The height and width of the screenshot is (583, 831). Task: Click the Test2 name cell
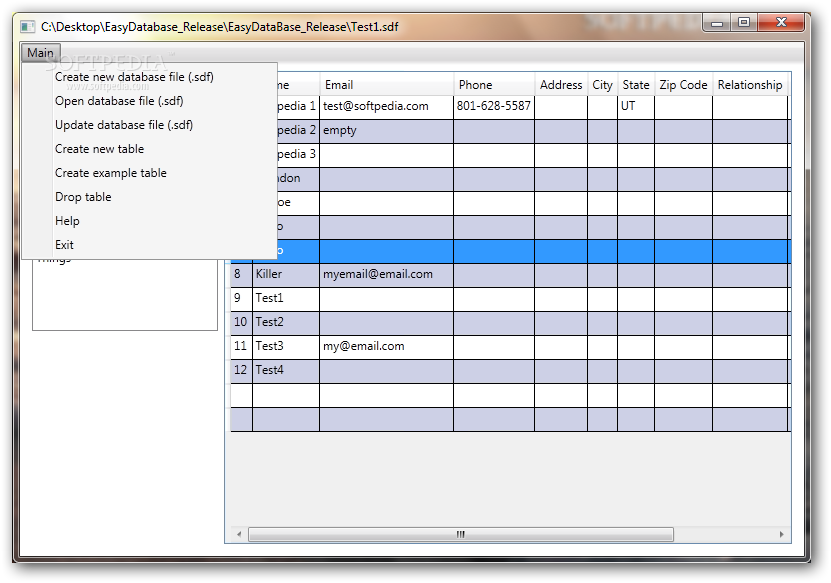[x=286, y=323]
